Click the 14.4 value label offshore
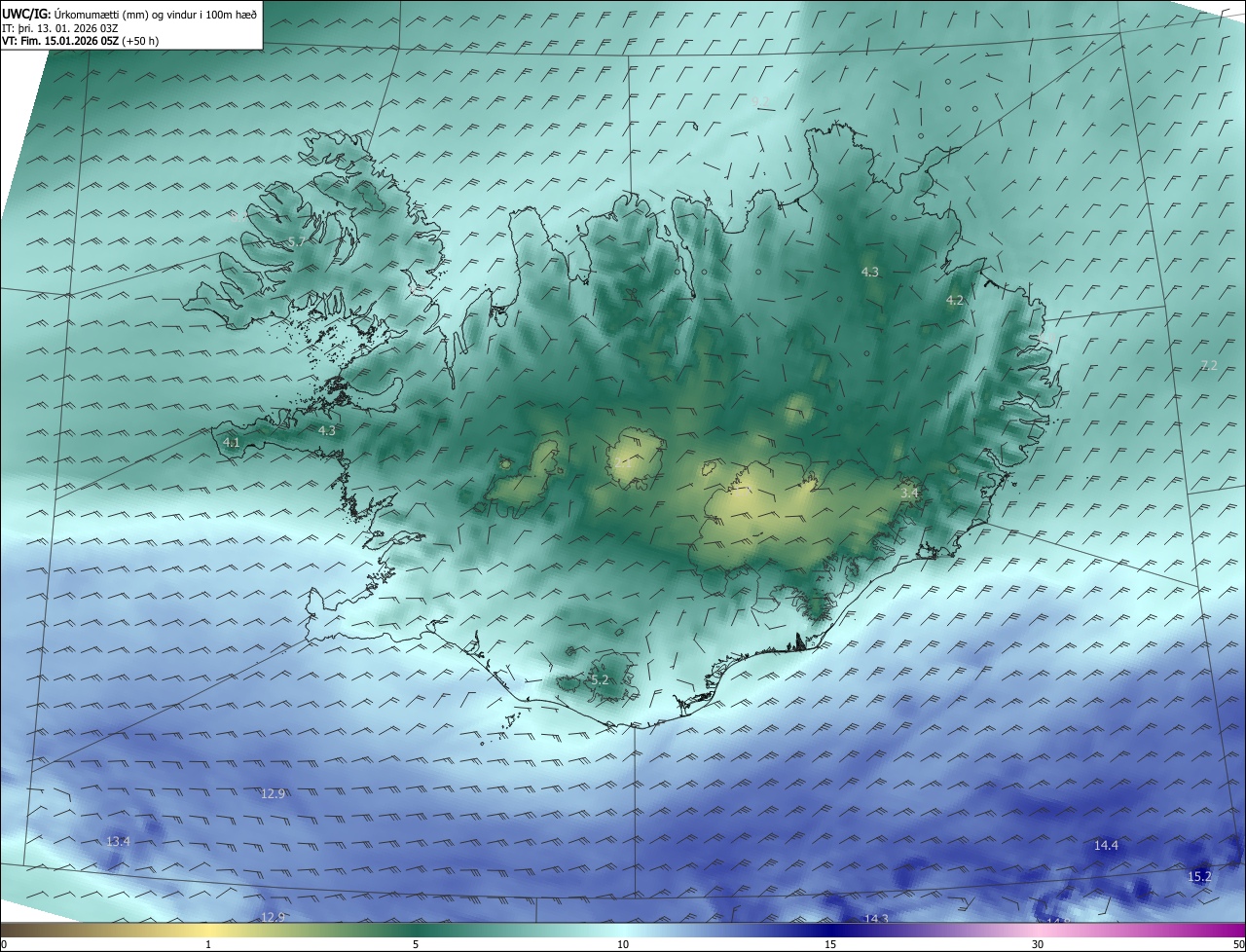Viewport: 1246px width, 952px height. pos(1106,846)
